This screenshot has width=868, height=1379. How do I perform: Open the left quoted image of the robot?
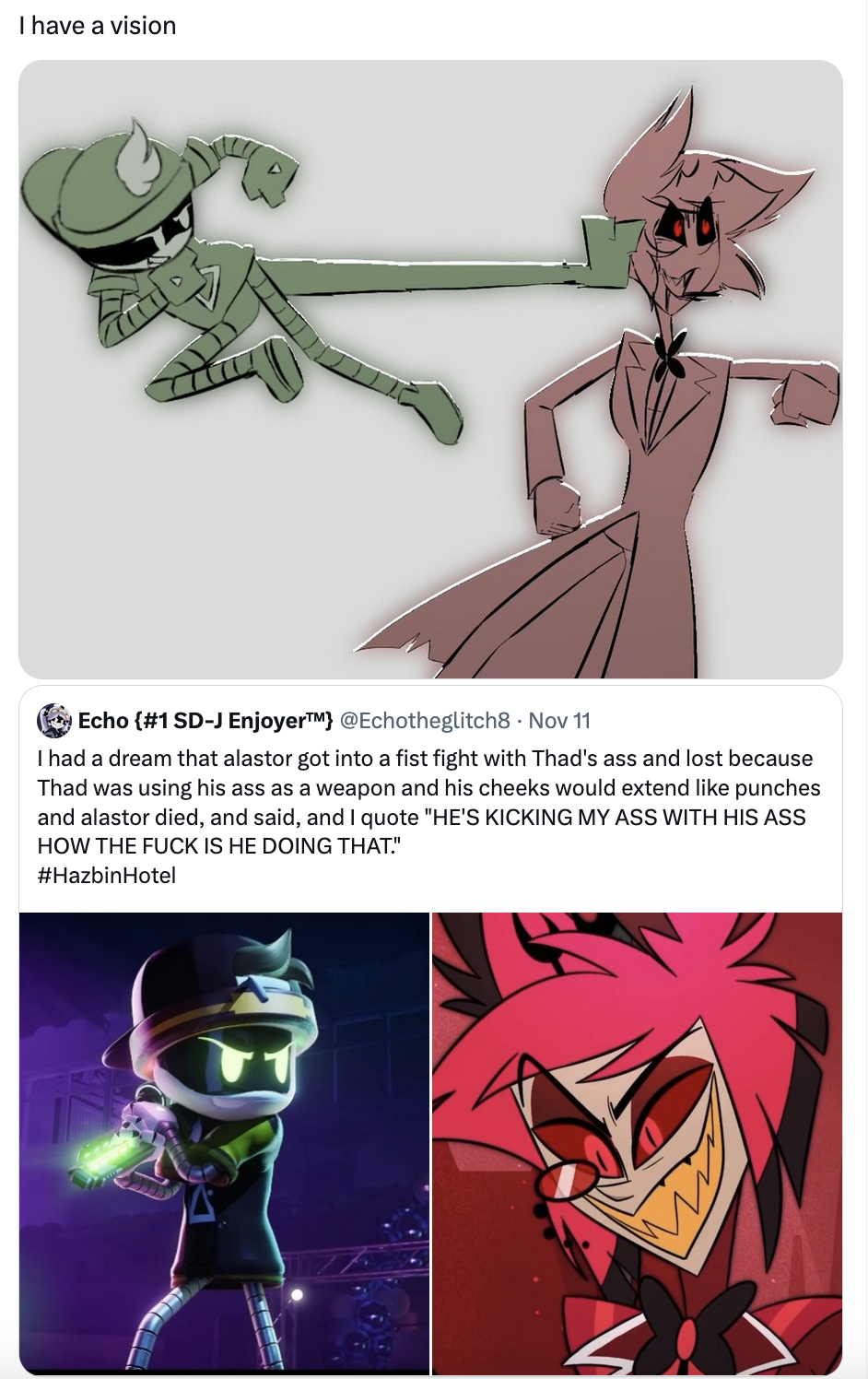(x=224, y=1143)
